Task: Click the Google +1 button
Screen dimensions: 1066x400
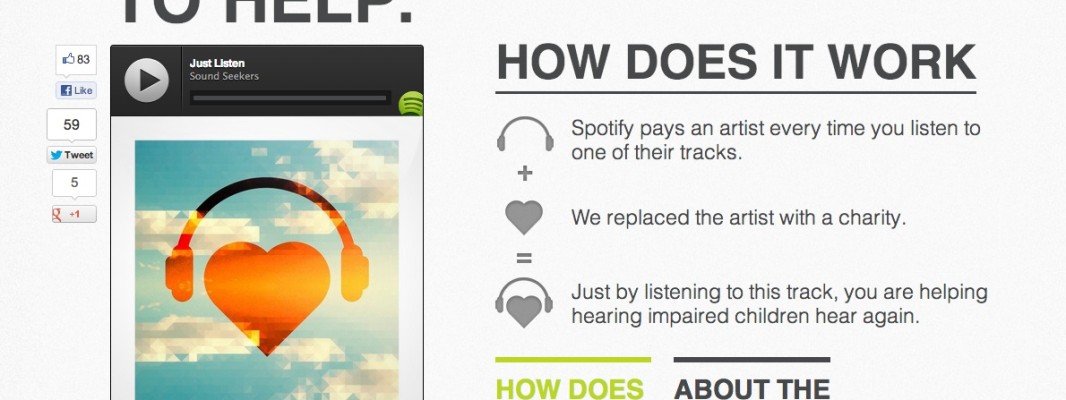Action: [74, 214]
